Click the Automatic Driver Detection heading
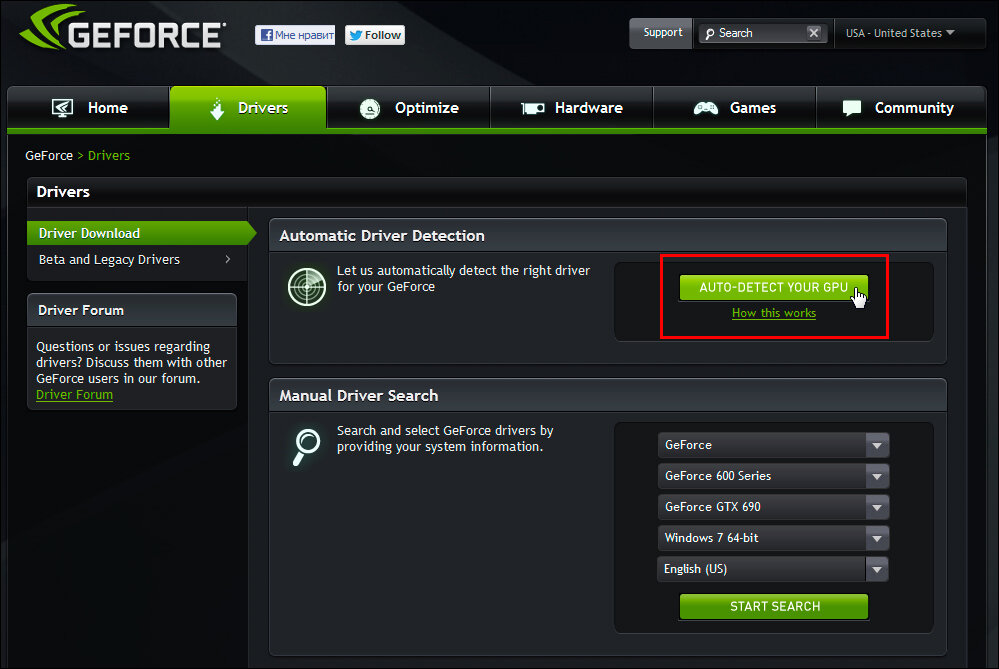Screen dimensions: 999x669 click(382, 236)
